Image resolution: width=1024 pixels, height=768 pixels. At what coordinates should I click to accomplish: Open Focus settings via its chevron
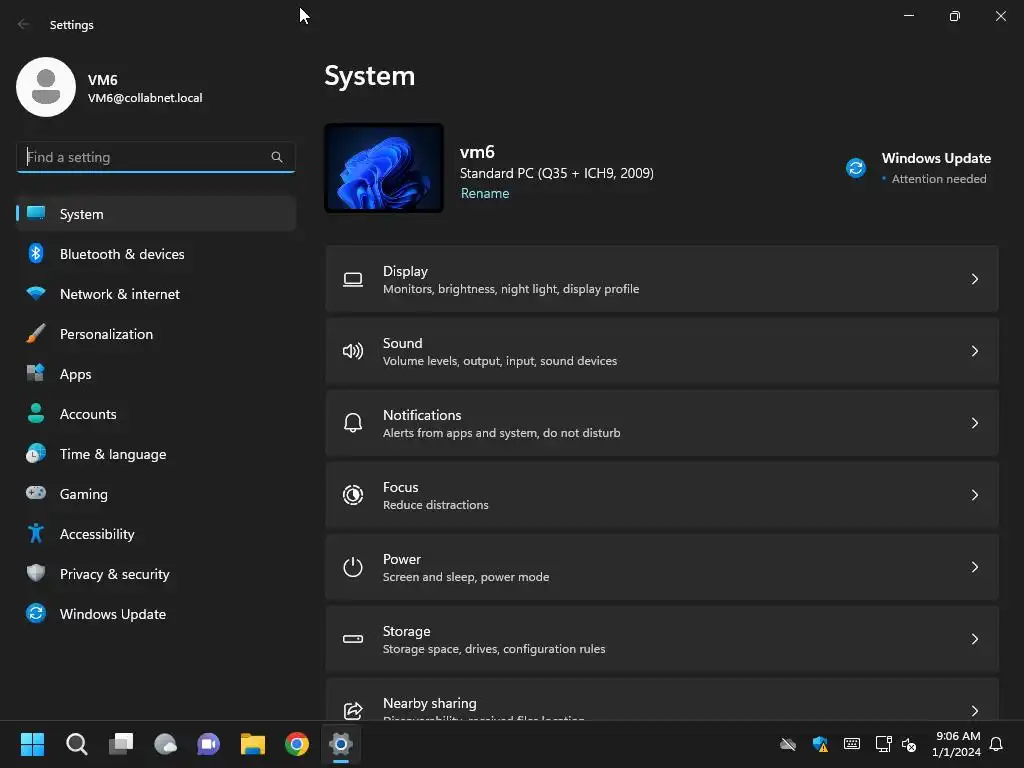974,495
